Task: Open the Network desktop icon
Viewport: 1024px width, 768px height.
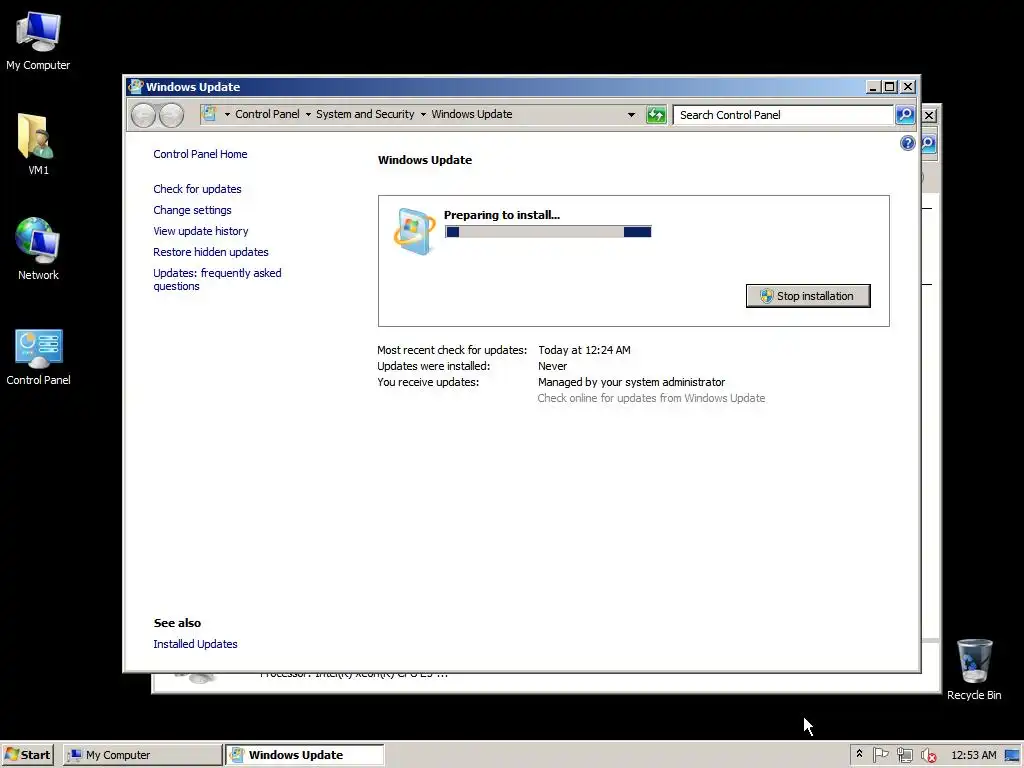Action: (38, 249)
